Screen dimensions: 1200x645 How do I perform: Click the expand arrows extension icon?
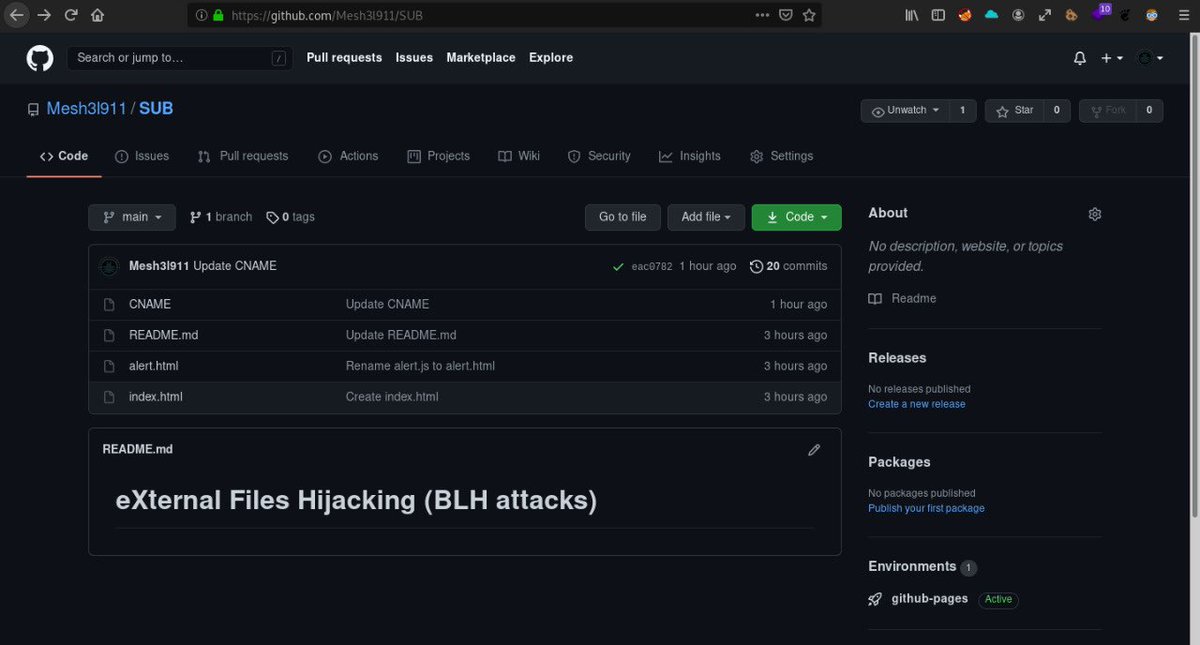click(1045, 15)
